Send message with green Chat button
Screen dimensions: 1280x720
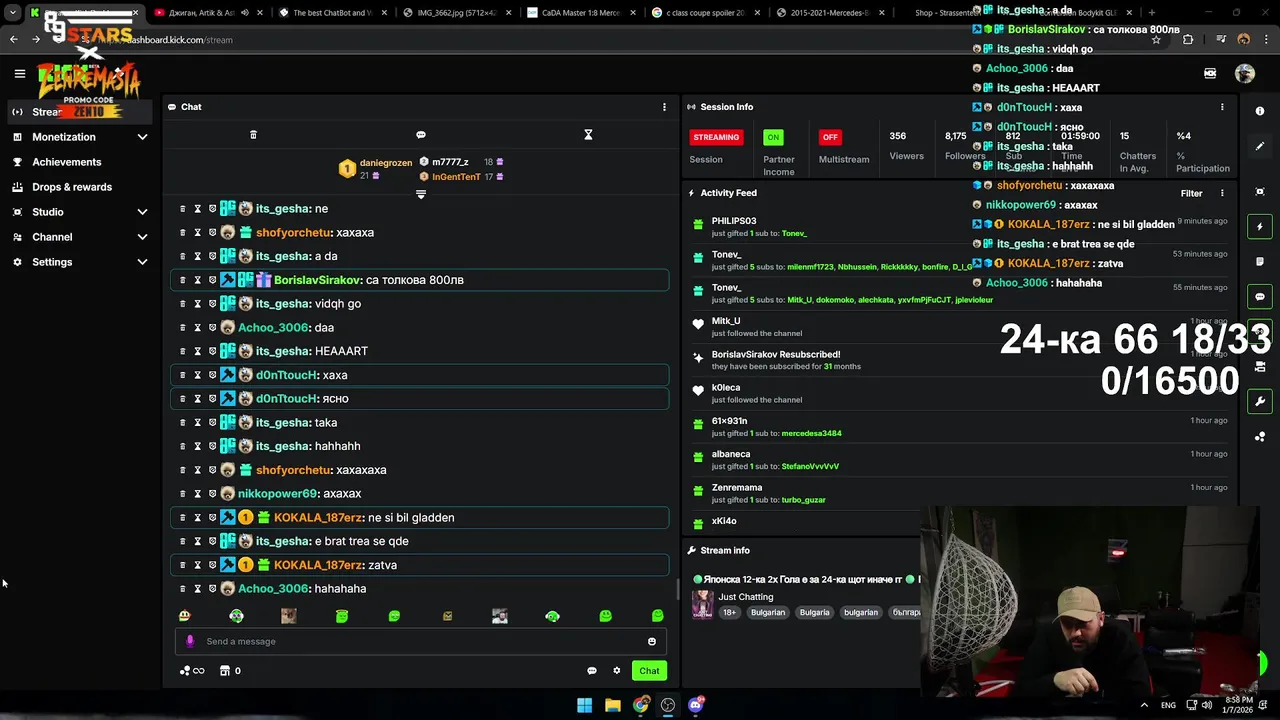649,671
